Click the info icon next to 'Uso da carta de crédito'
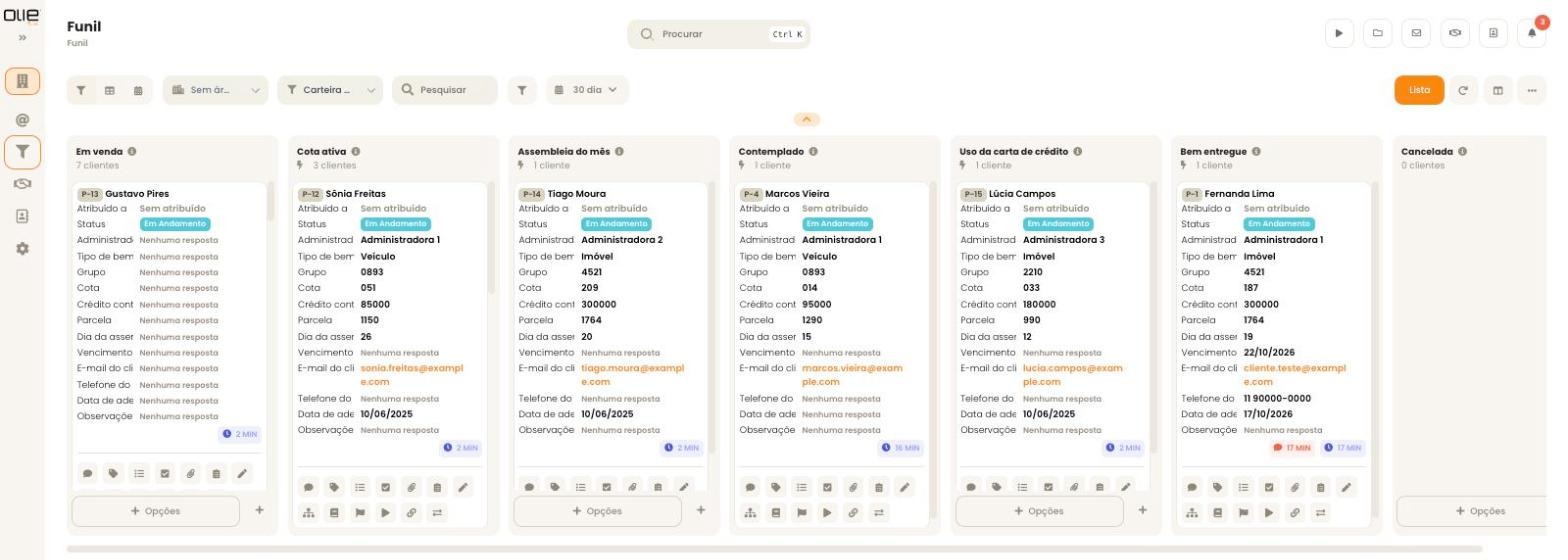 1077,152
